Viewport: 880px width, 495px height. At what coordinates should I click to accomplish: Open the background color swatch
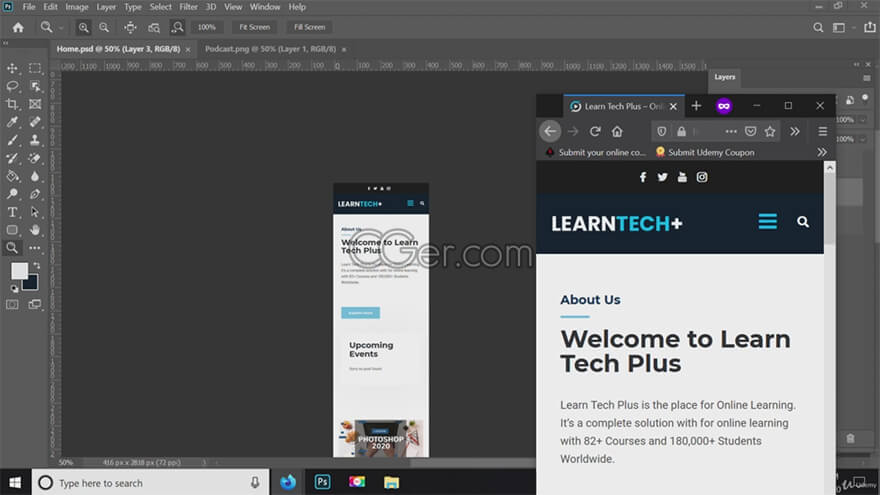[x=31, y=283]
